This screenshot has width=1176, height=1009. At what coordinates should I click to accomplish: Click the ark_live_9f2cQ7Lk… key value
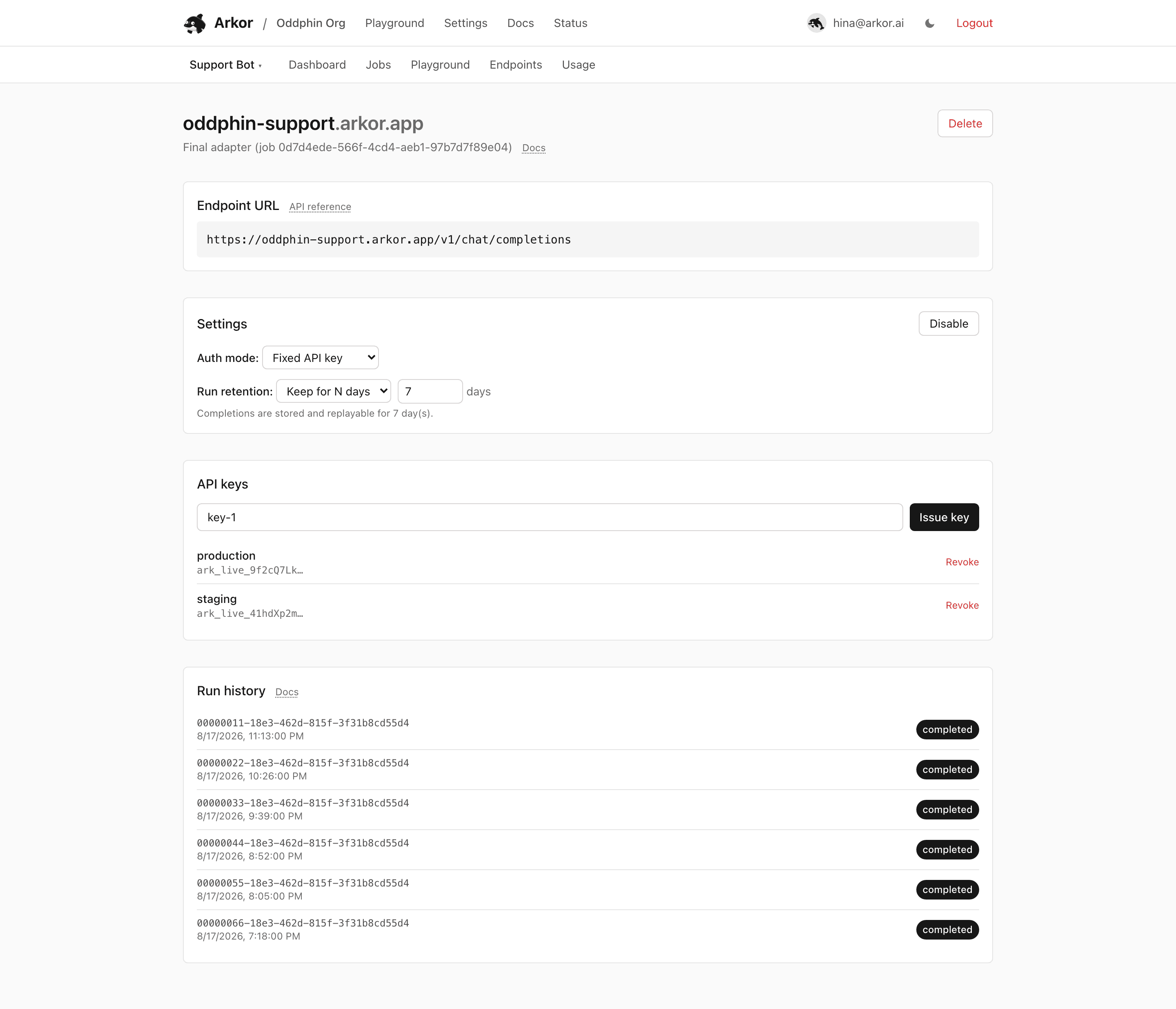coord(250,570)
